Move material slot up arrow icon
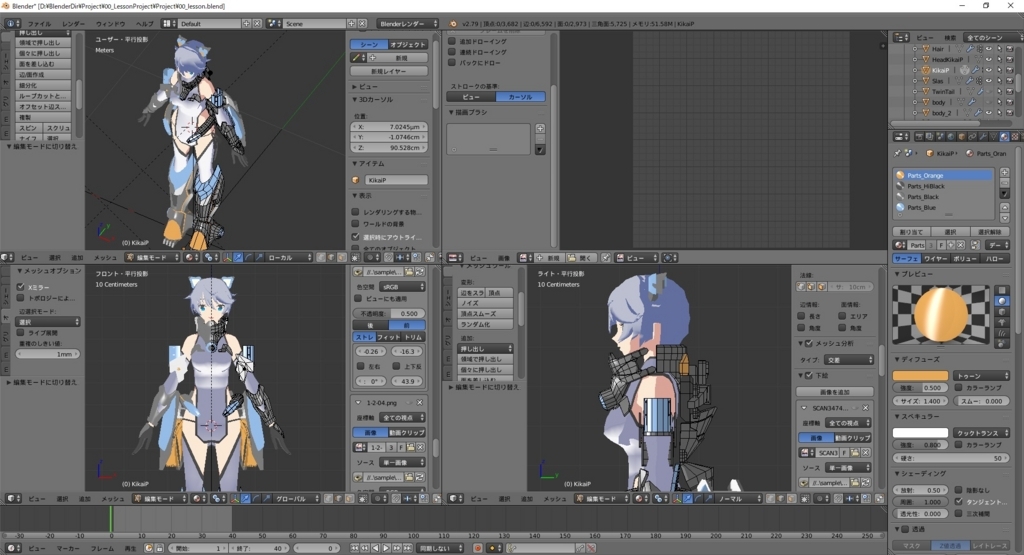This screenshot has width=1024, height=555. click(x=1004, y=207)
